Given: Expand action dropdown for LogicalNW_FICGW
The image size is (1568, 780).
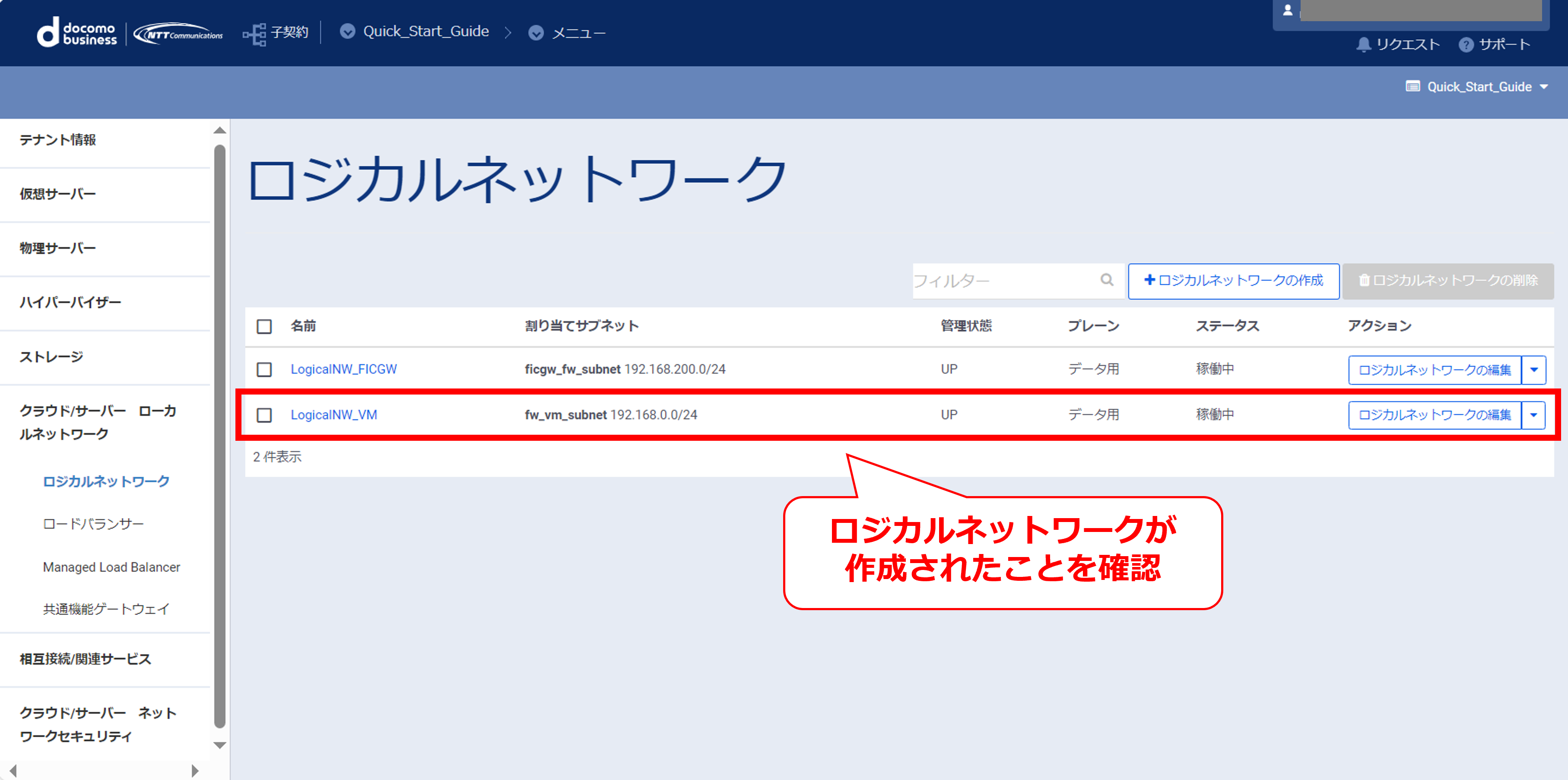Looking at the screenshot, I should [x=1534, y=369].
